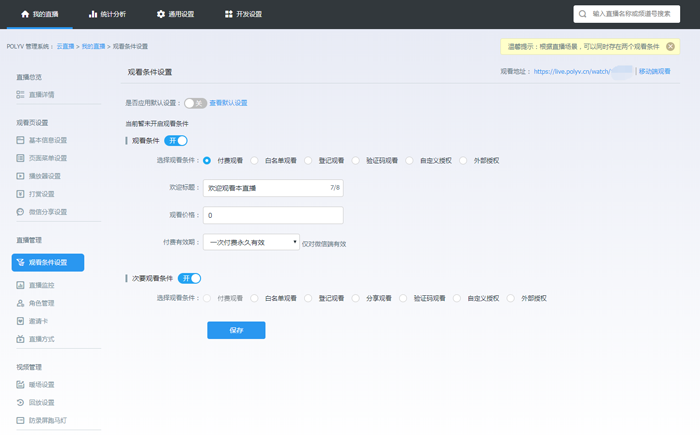Disable the 次要观看条件 switch
The image size is (700, 435).
click(x=189, y=278)
